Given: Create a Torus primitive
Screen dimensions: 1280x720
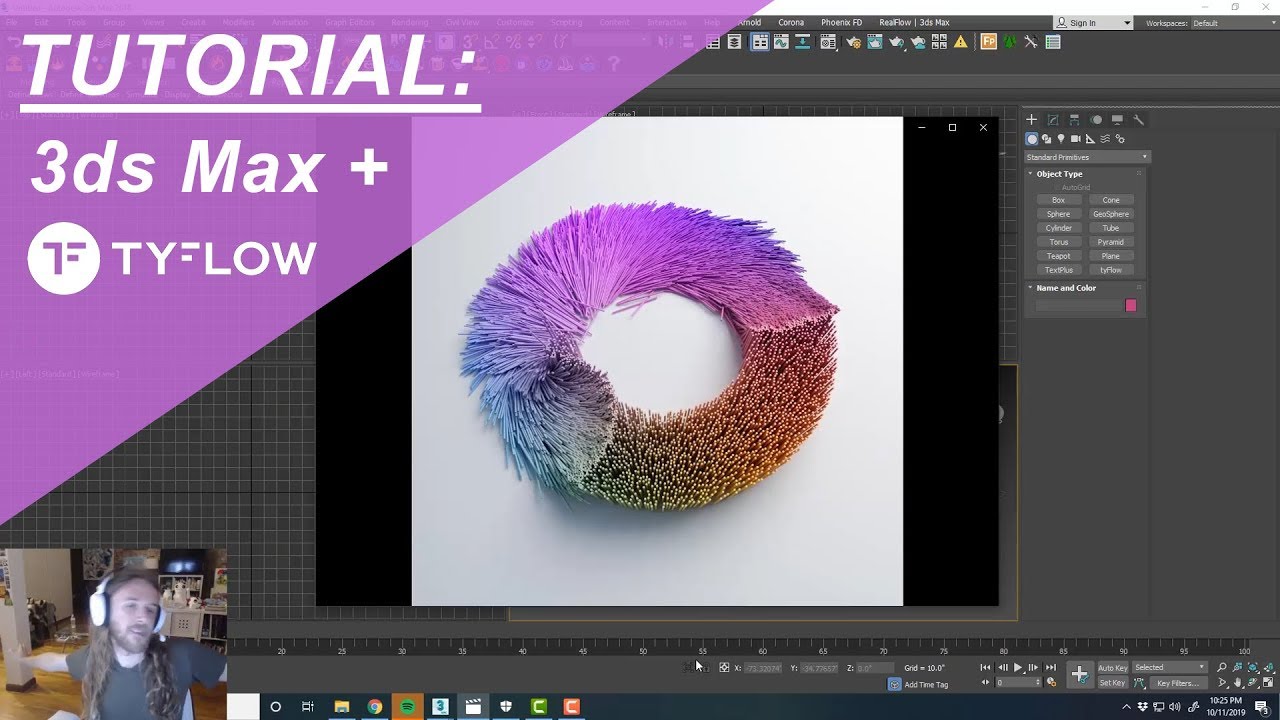Looking at the screenshot, I should point(1058,242).
